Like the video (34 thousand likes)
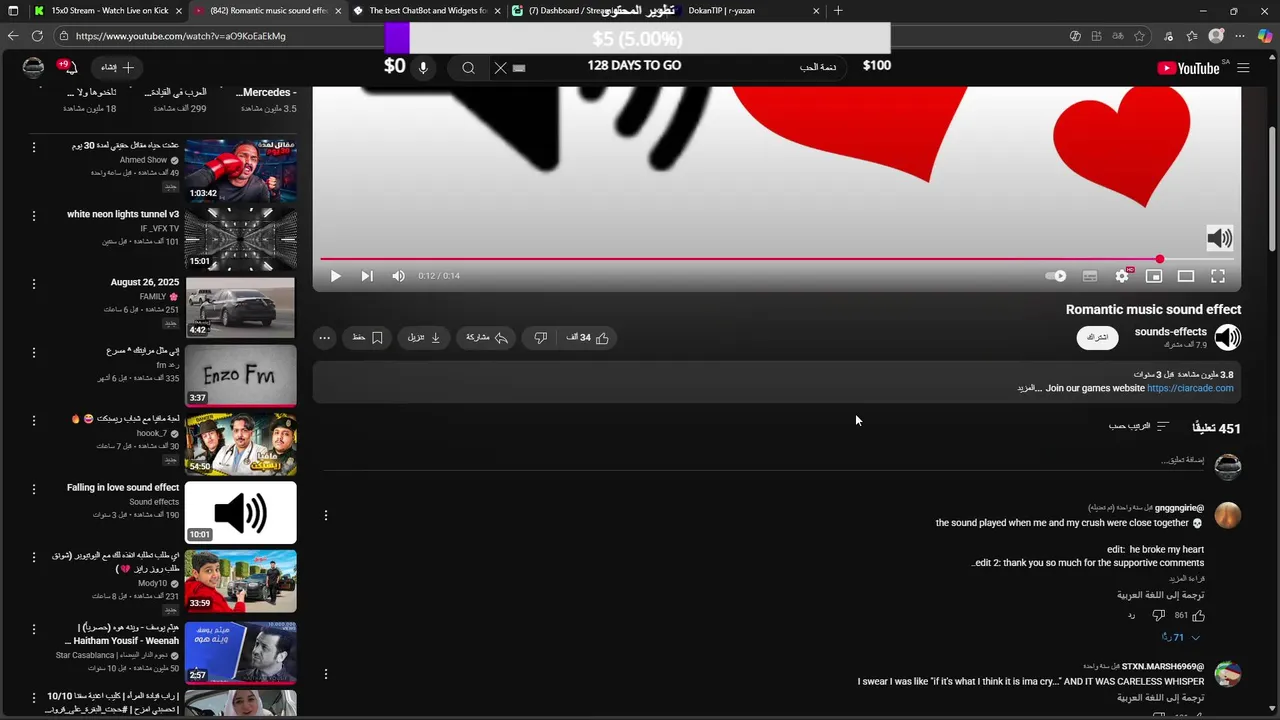The width and height of the screenshot is (1280, 720). tap(588, 338)
